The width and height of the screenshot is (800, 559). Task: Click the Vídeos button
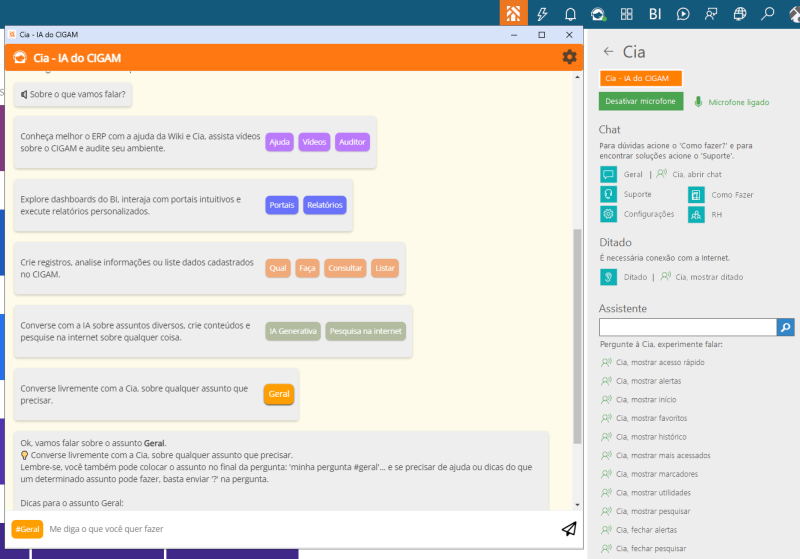click(x=314, y=142)
